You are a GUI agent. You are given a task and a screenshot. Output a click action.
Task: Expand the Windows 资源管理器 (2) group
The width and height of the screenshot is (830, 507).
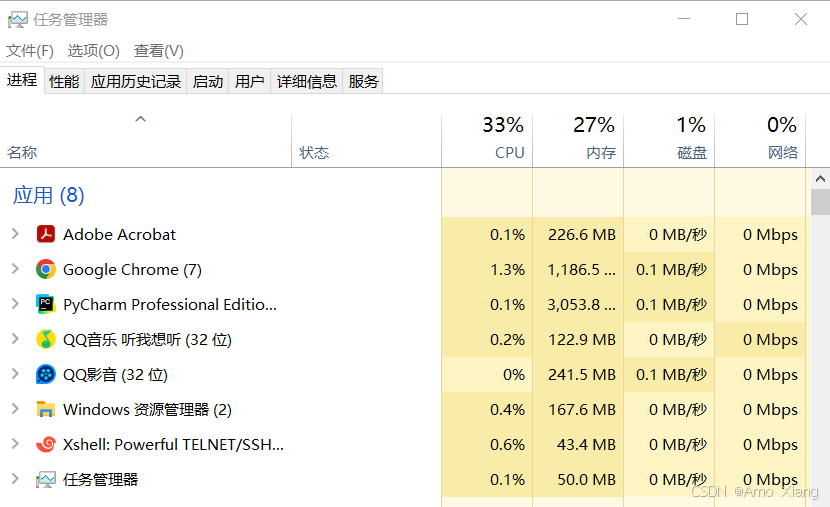point(15,409)
